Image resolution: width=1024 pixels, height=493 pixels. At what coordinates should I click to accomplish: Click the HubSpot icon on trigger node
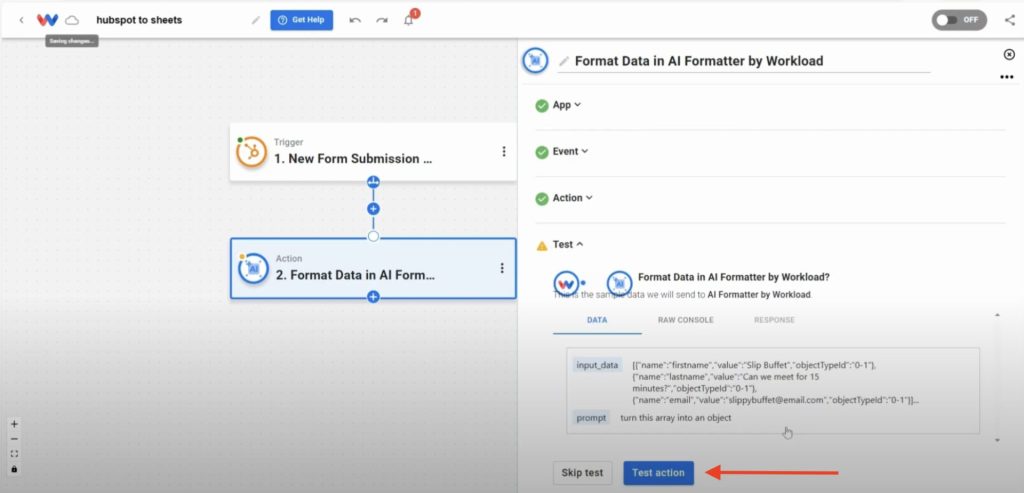pos(251,151)
